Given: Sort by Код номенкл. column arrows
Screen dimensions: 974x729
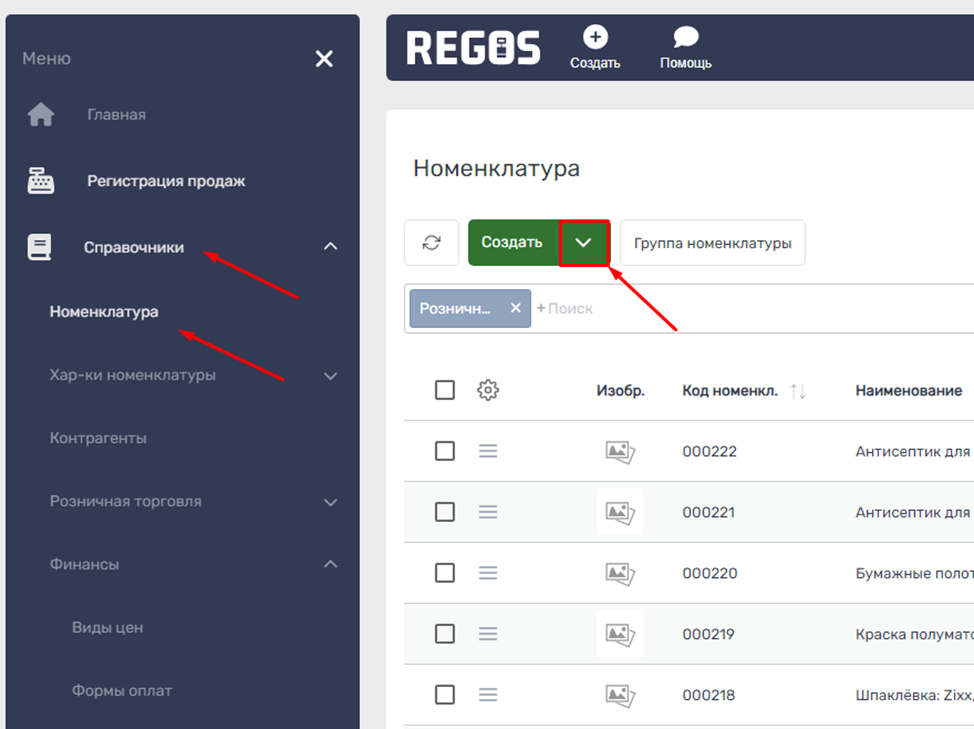Looking at the screenshot, I should [797, 391].
